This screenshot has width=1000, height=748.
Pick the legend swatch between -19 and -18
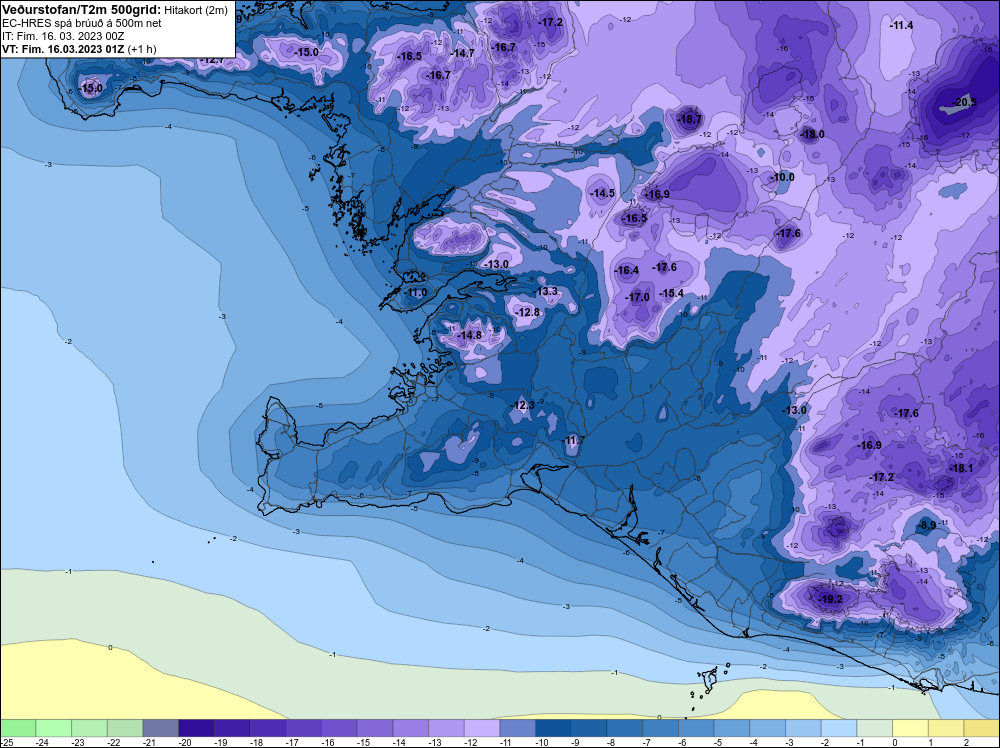(x=232, y=728)
